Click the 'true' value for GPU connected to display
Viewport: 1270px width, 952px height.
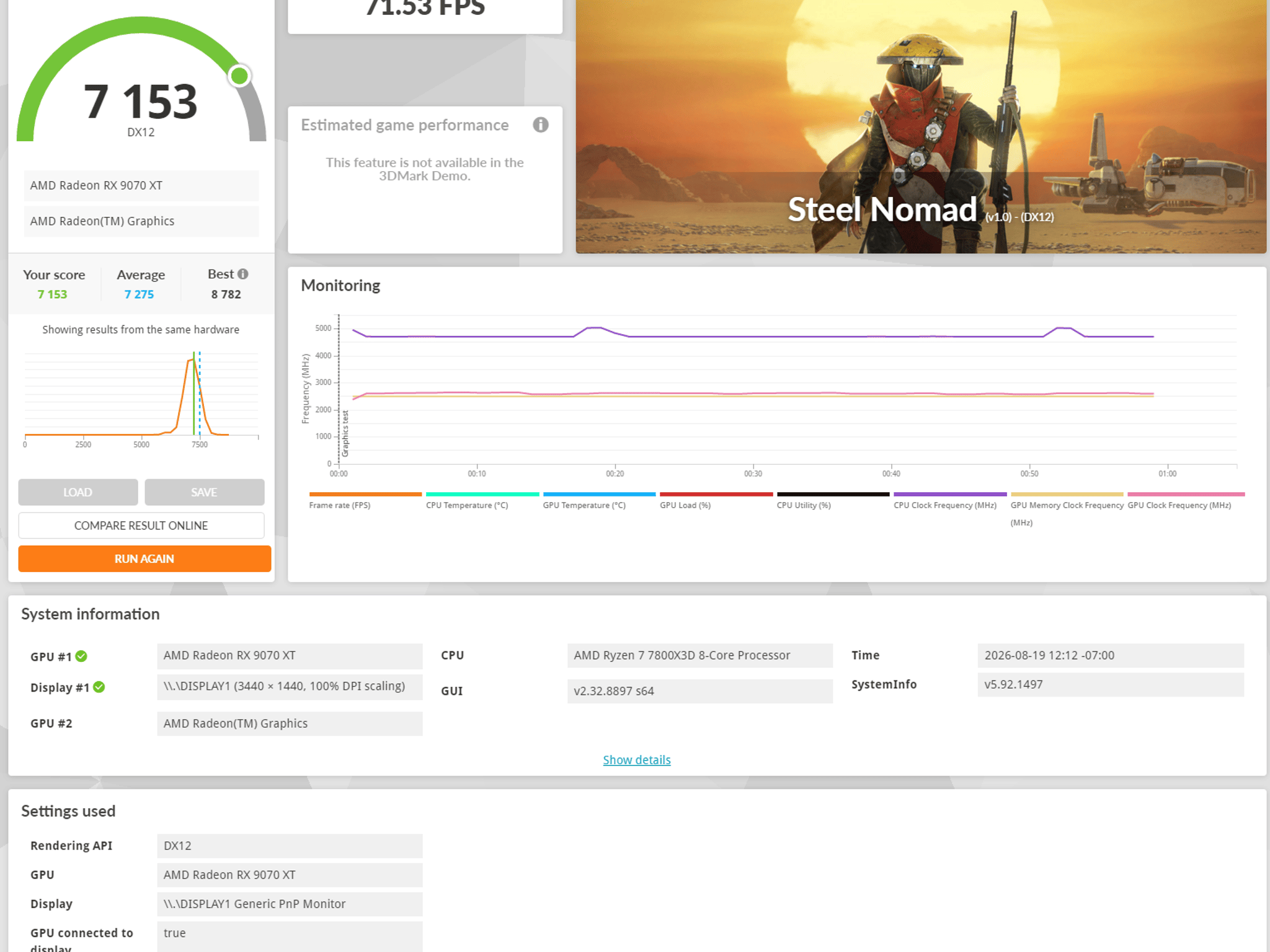(x=290, y=937)
